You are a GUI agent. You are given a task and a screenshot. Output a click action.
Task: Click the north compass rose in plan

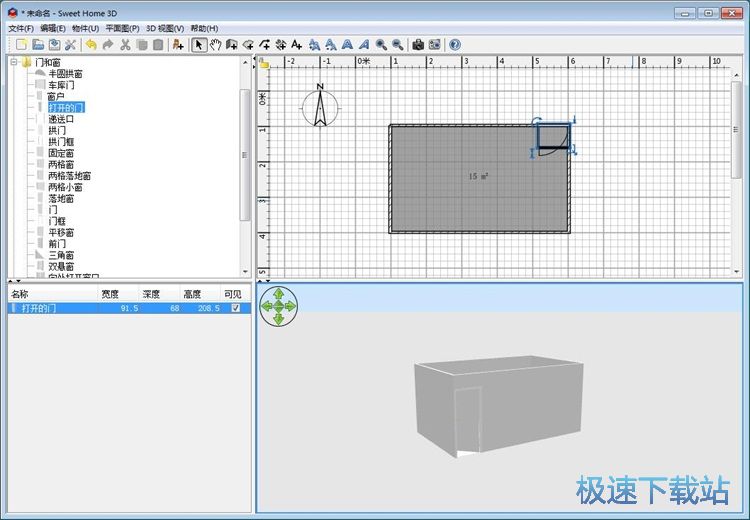click(320, 106)
